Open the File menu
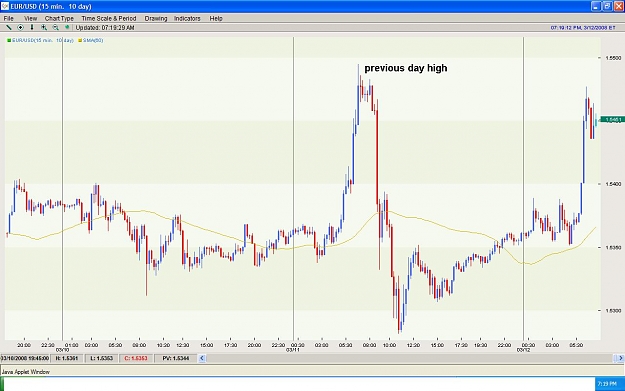Image resolution: width=625 pixels, height=391 pixels. [x=8, y=18]
